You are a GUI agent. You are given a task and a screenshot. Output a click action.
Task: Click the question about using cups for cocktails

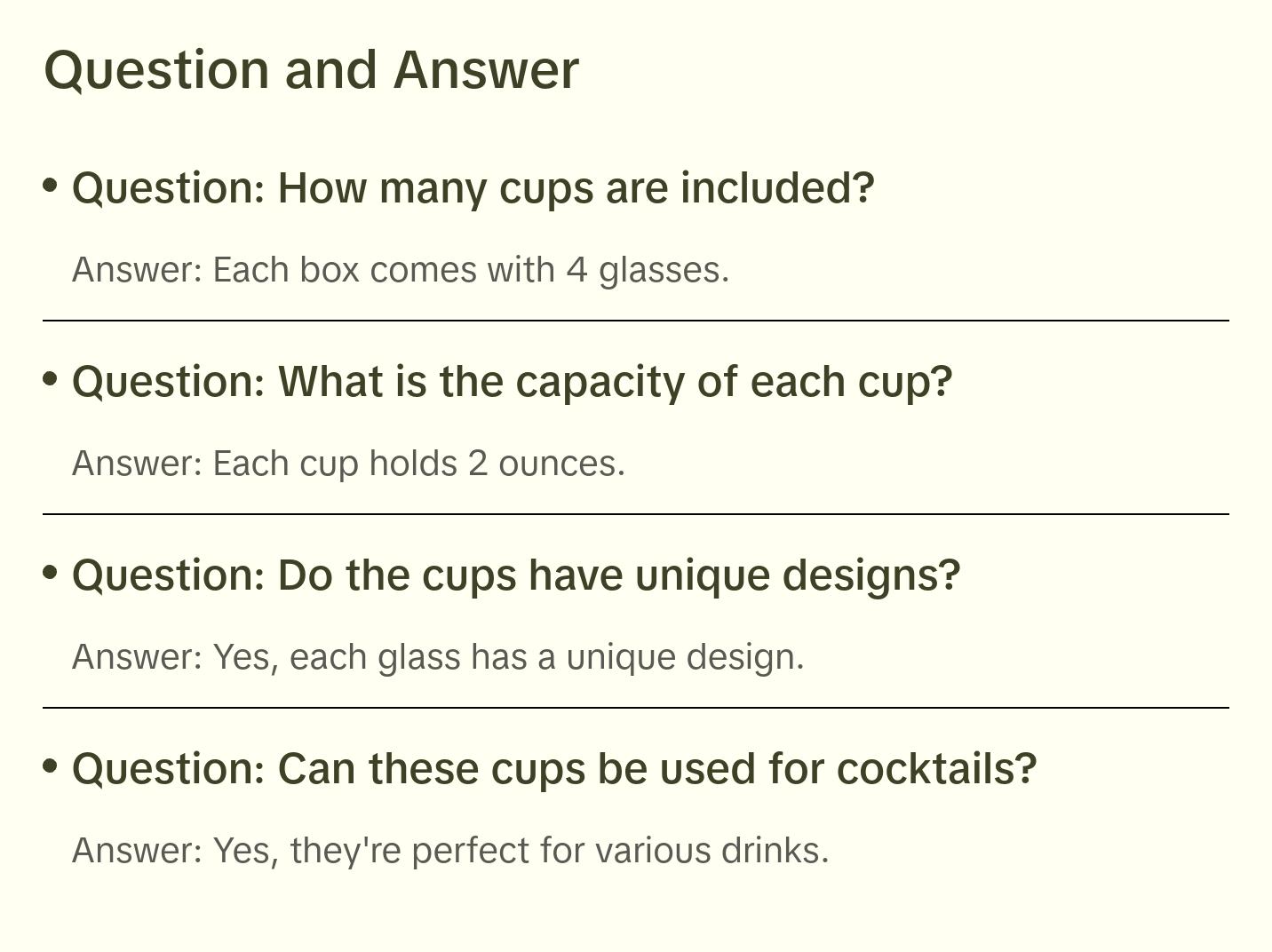point(553,769)
